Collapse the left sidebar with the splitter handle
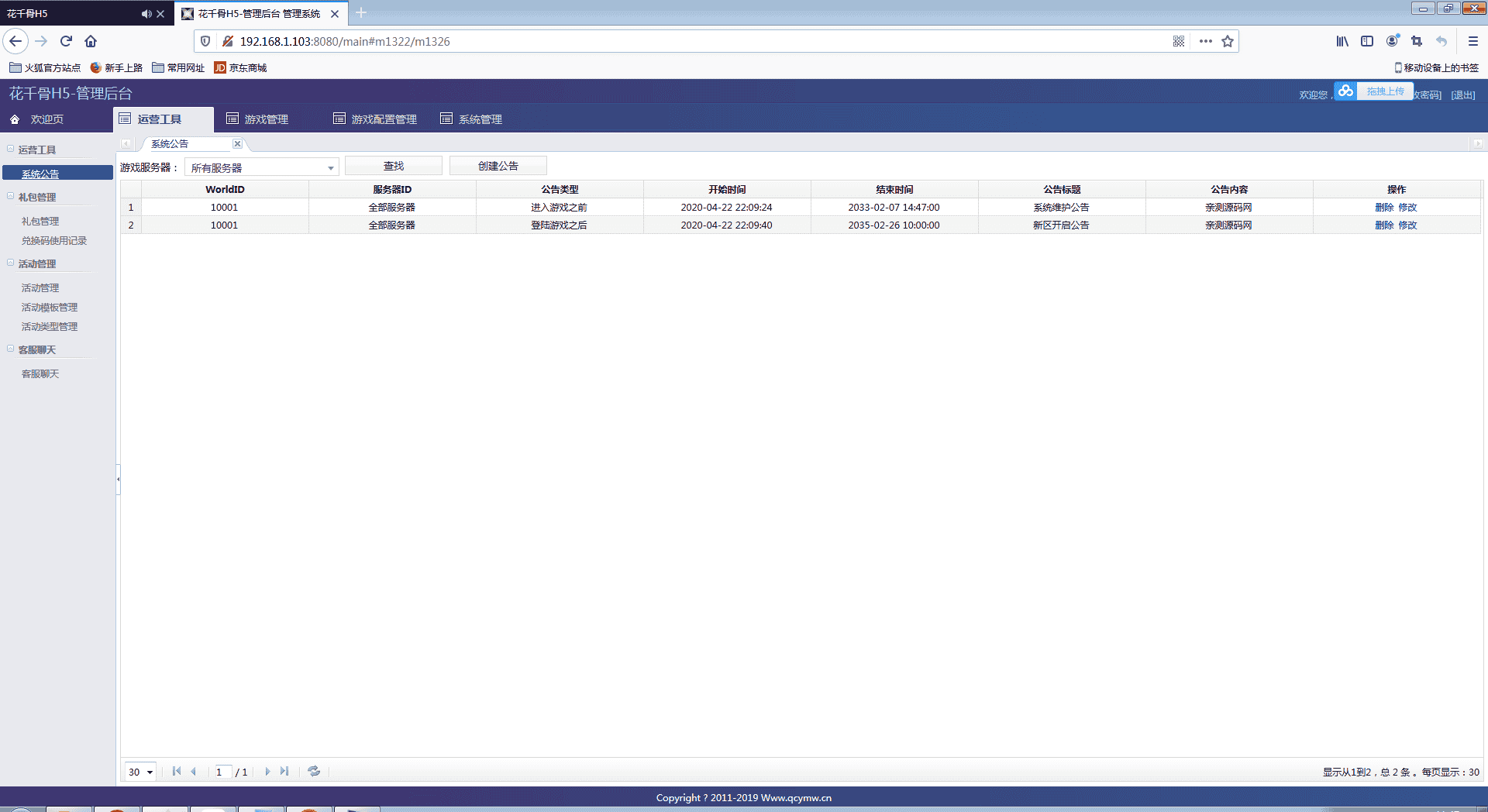The image size is (1488, 812). 118,480
